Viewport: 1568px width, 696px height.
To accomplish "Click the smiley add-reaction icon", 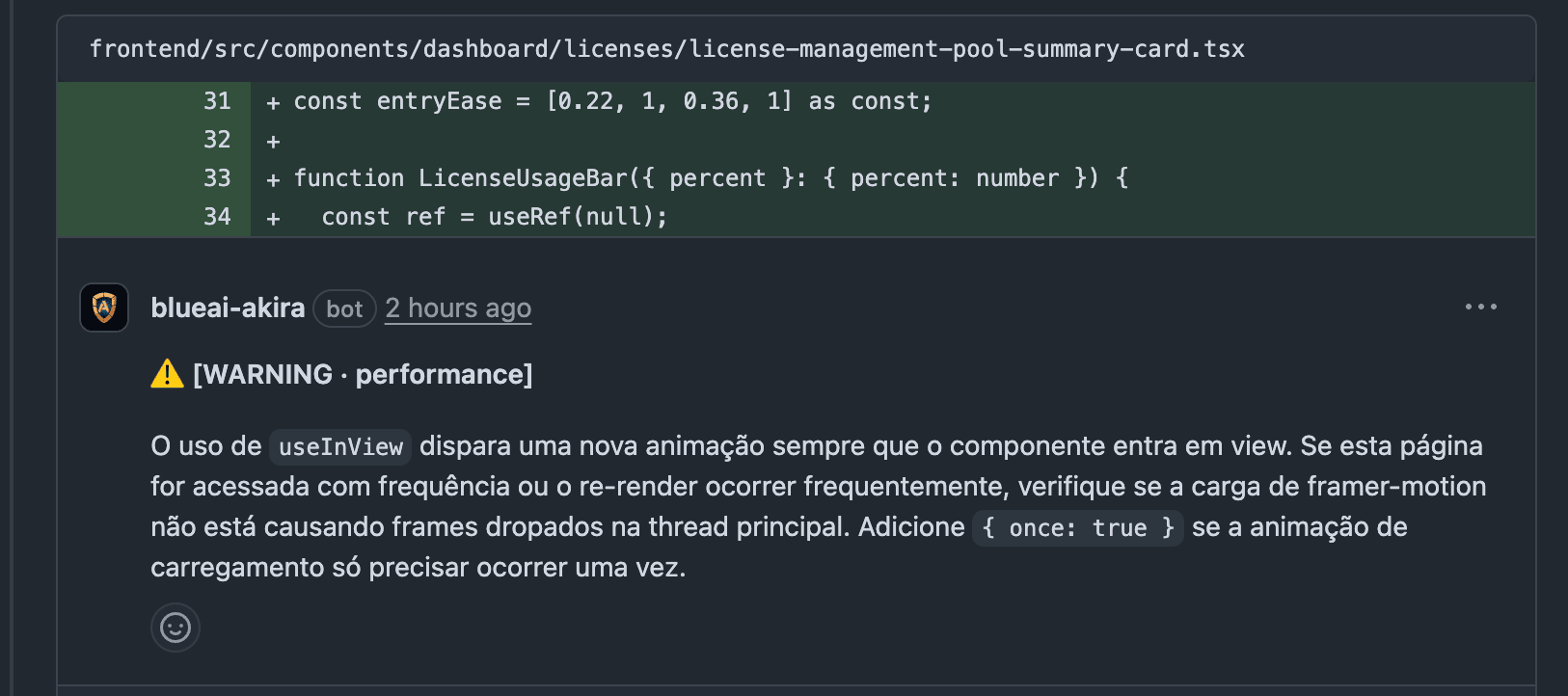I will tap(175, 628).
